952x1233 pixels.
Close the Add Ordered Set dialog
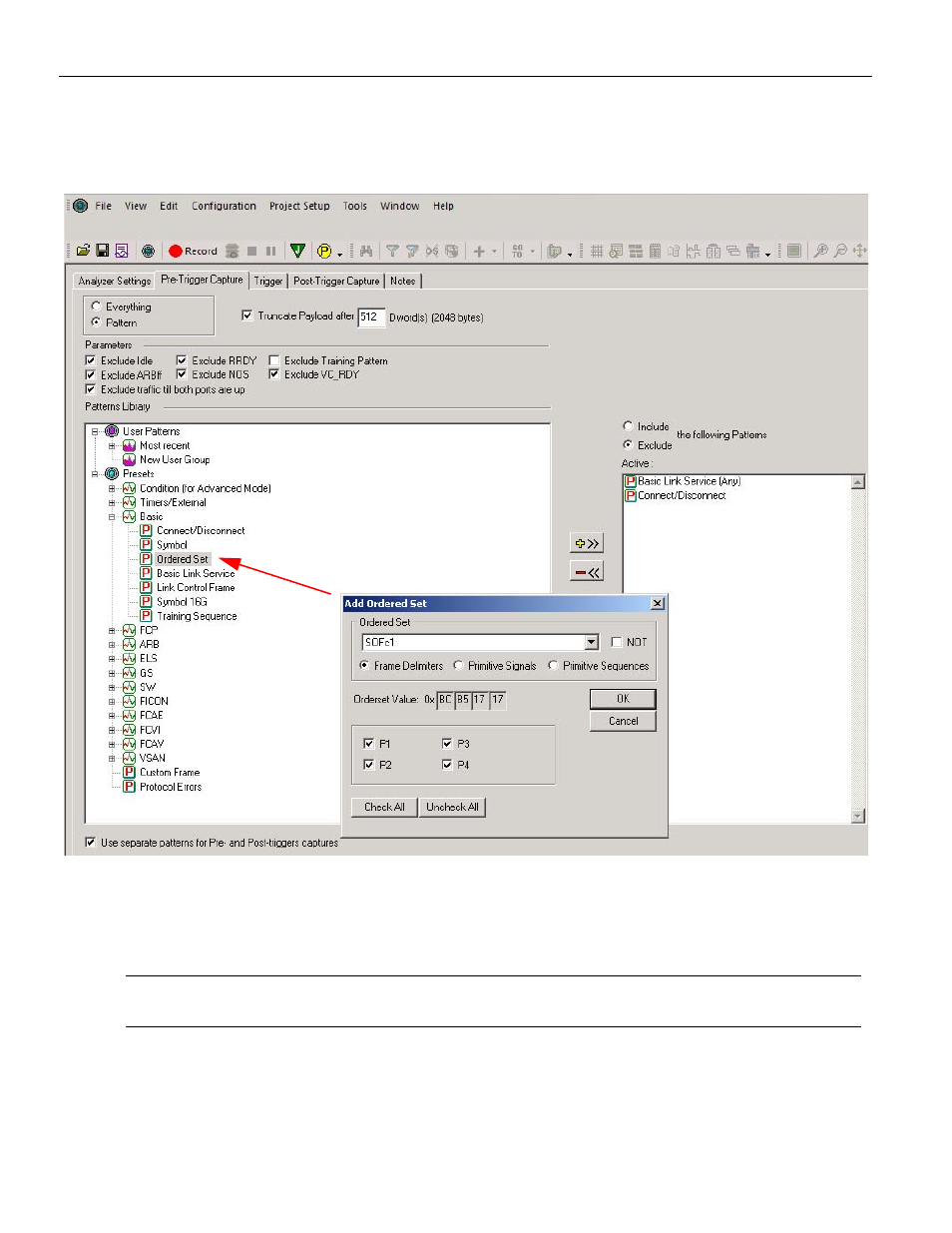[x=658, y=603]
